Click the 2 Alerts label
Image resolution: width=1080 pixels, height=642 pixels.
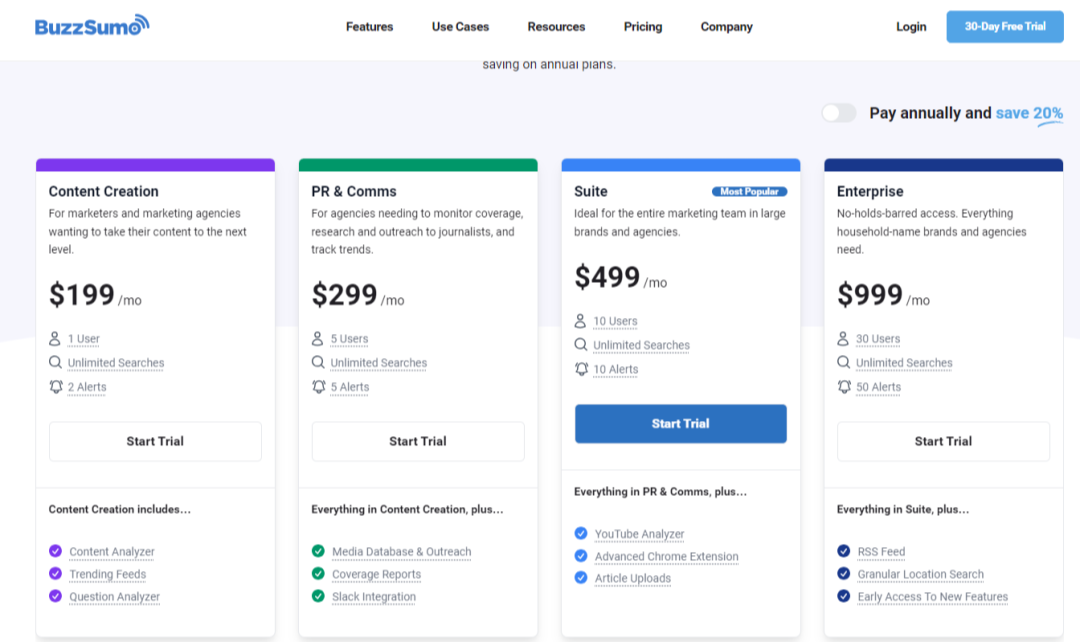[87, 387]
